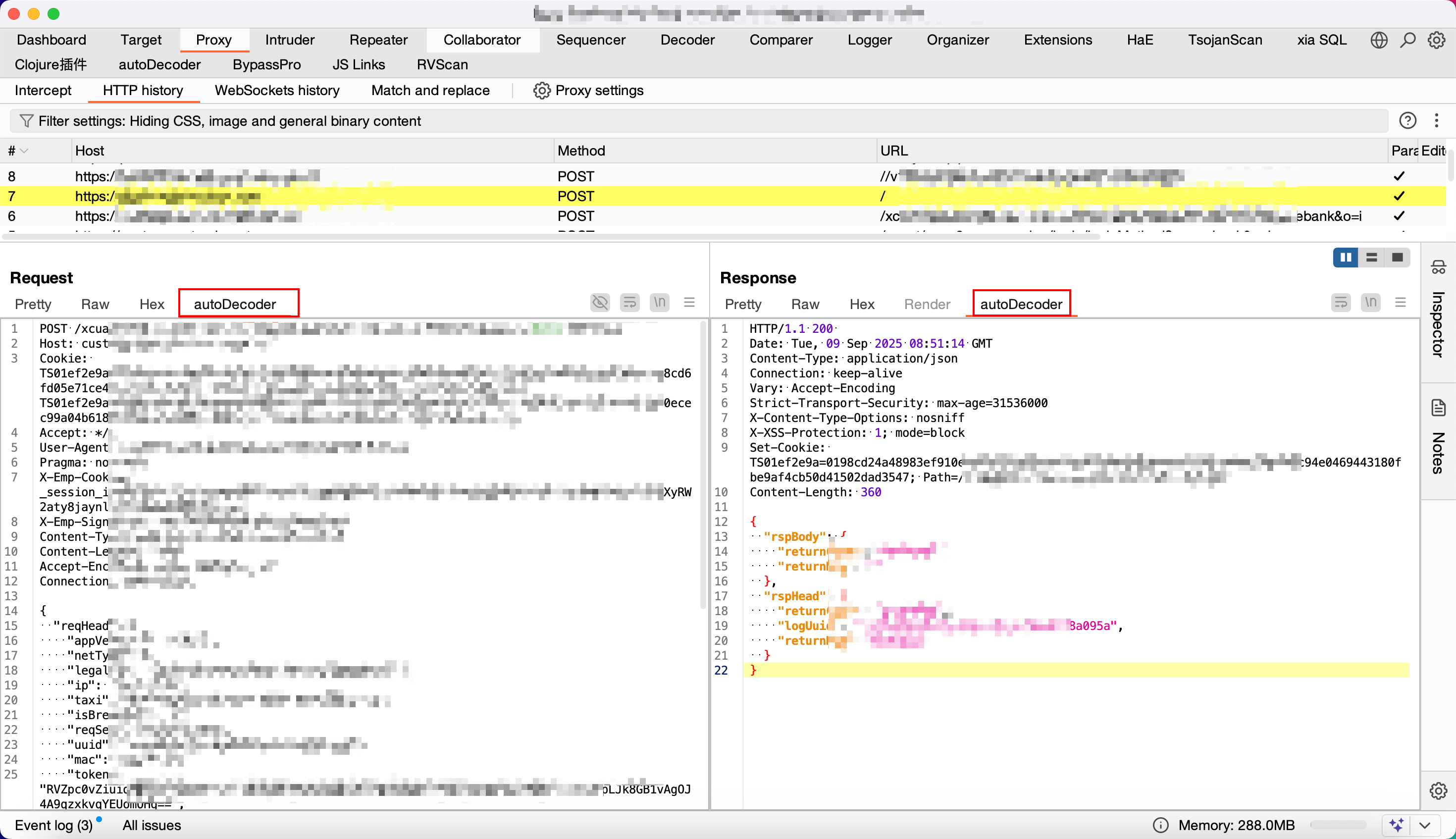Screen dimensions: 1456x839
Task: Open request editor hamburger menu
Action: (x=689, y=303)
